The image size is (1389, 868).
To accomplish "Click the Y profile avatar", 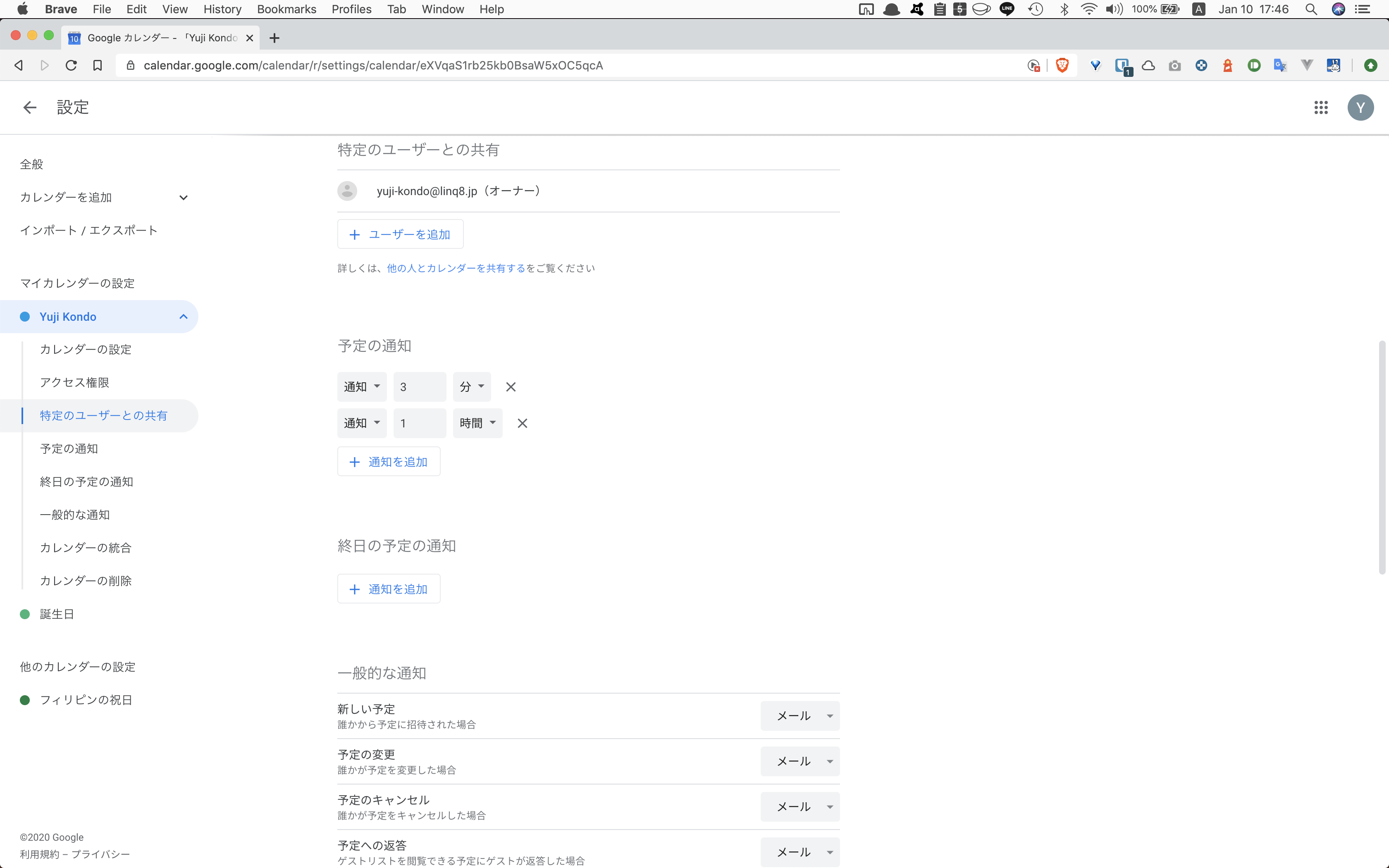I will point(1361,107).
